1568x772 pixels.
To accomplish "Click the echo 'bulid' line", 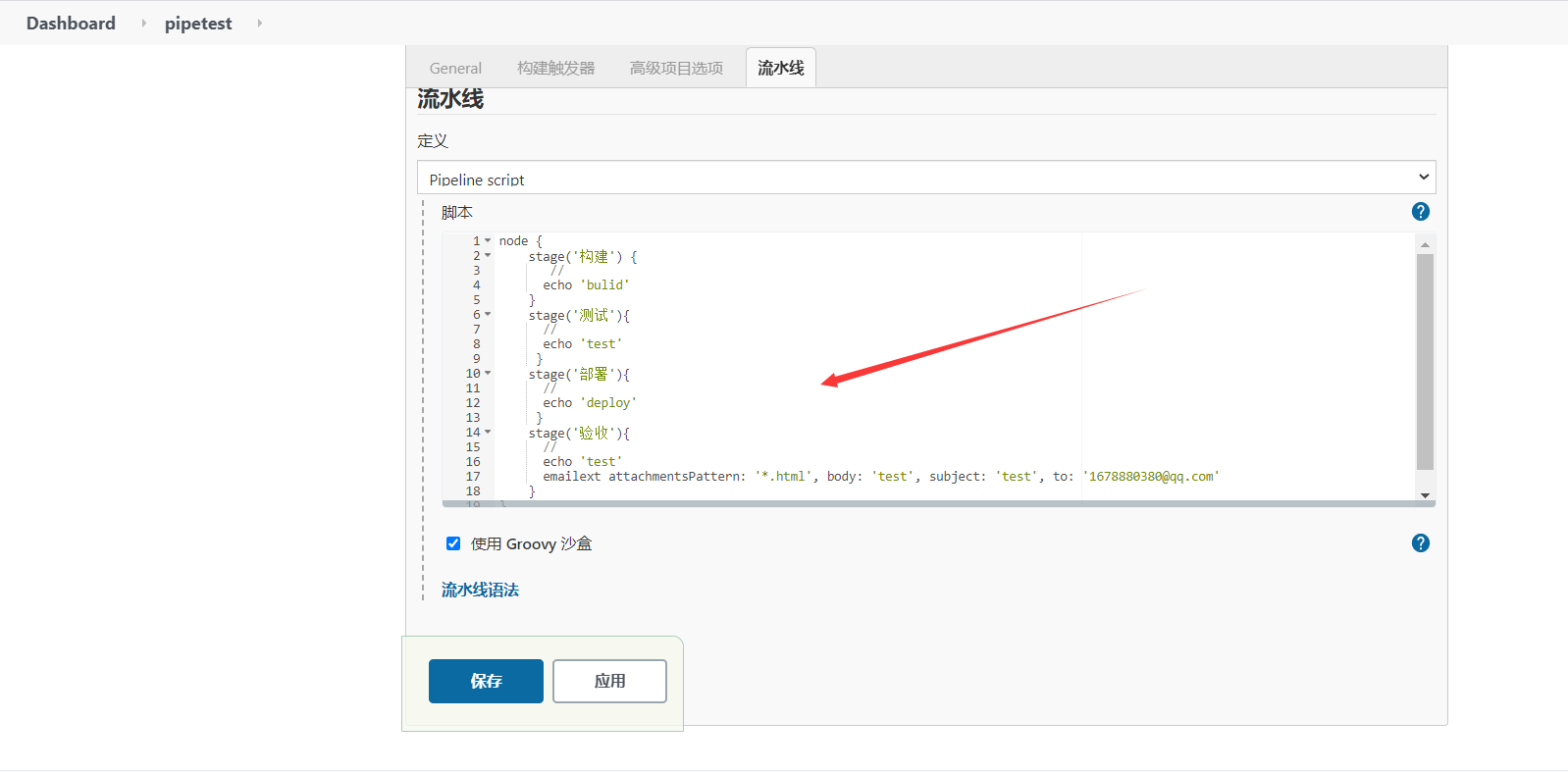I will pos(586,284).
